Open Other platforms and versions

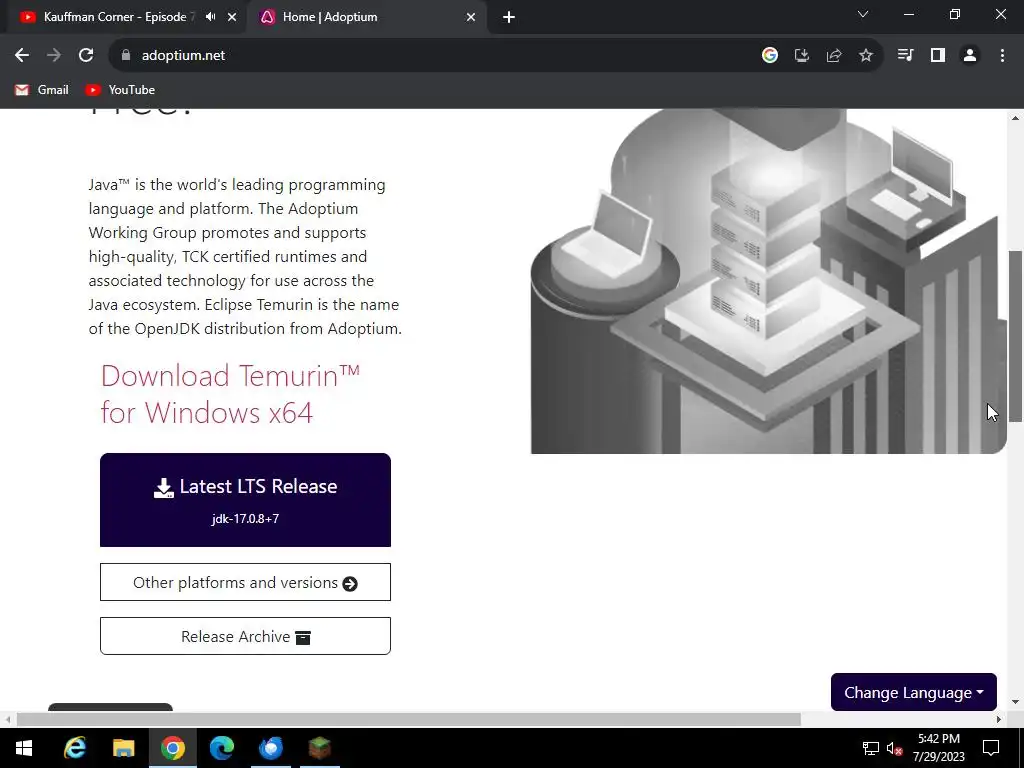(x=245, y=582)
